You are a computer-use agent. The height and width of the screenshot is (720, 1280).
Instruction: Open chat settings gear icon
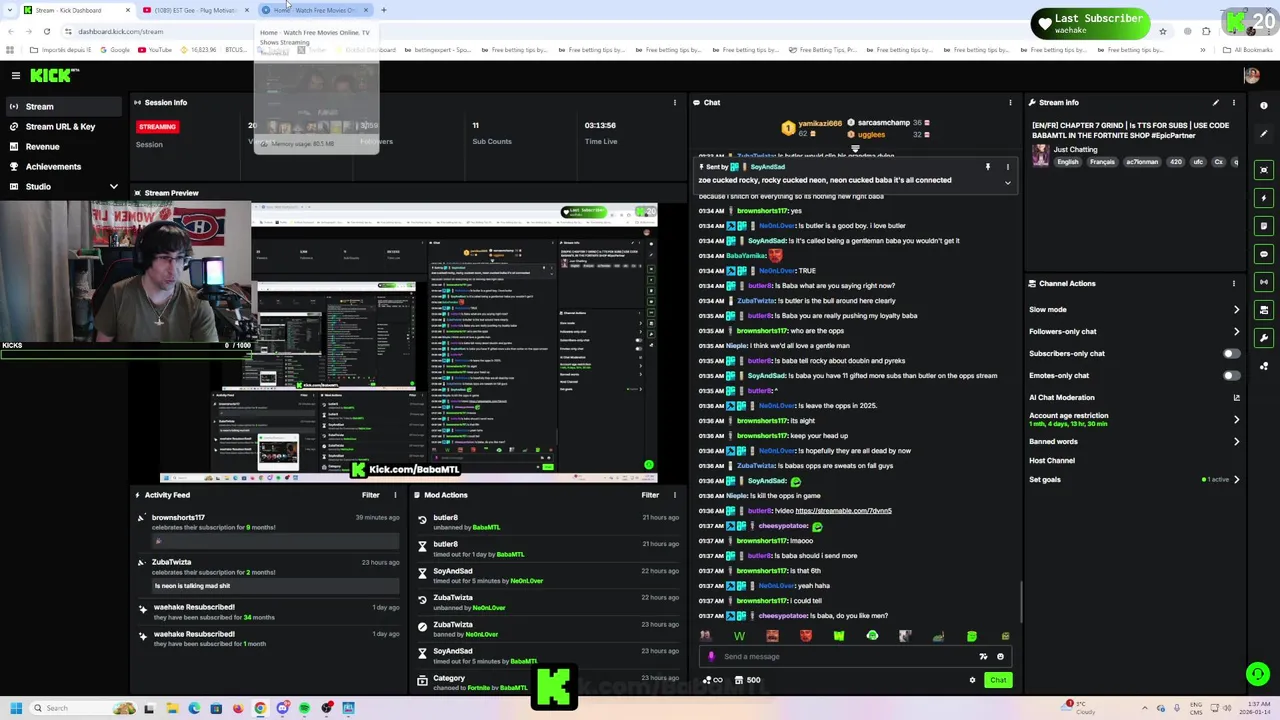[x=972, y=681]
